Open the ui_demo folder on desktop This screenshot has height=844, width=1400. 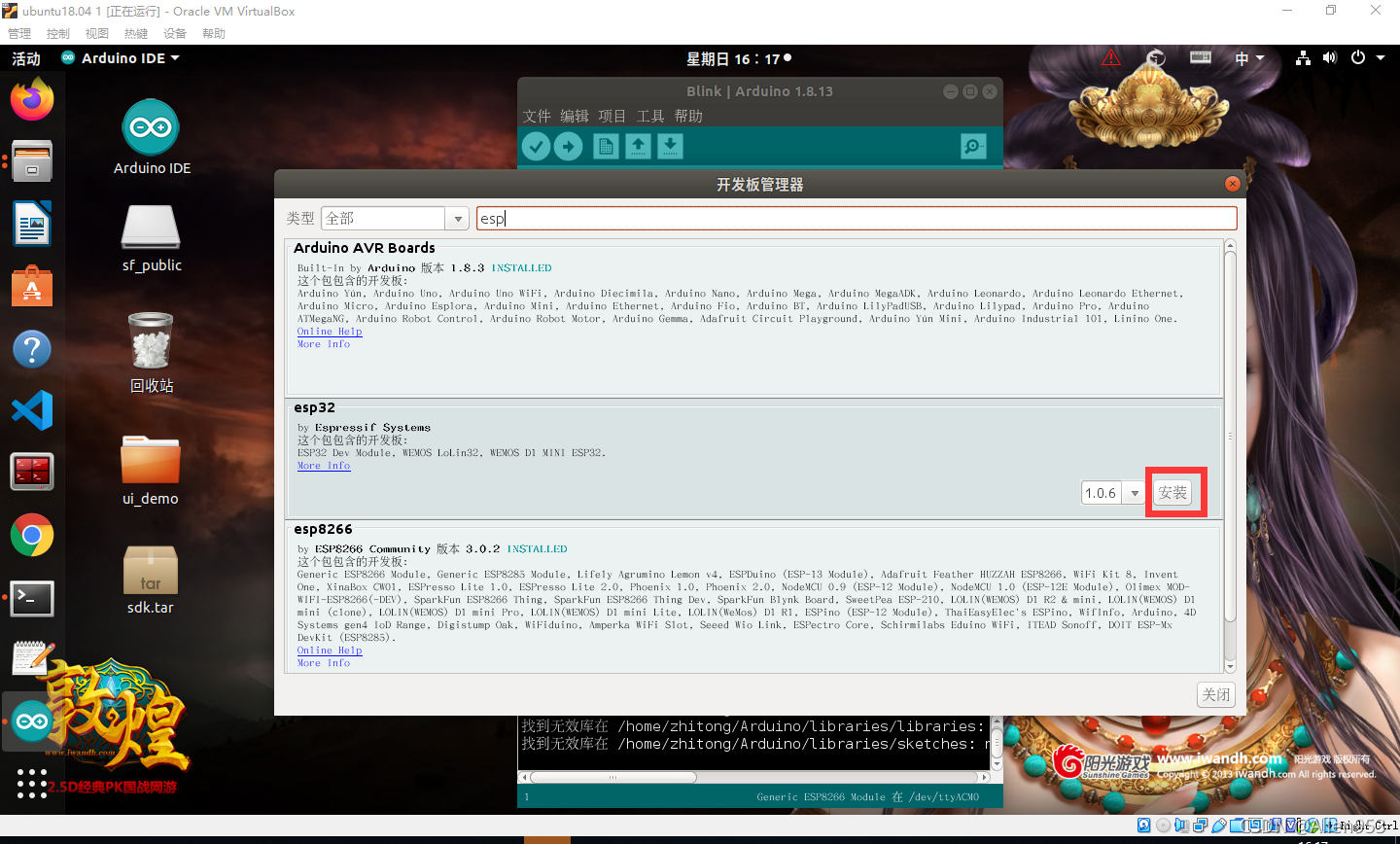pyautogui.click(x=151, y=470)
